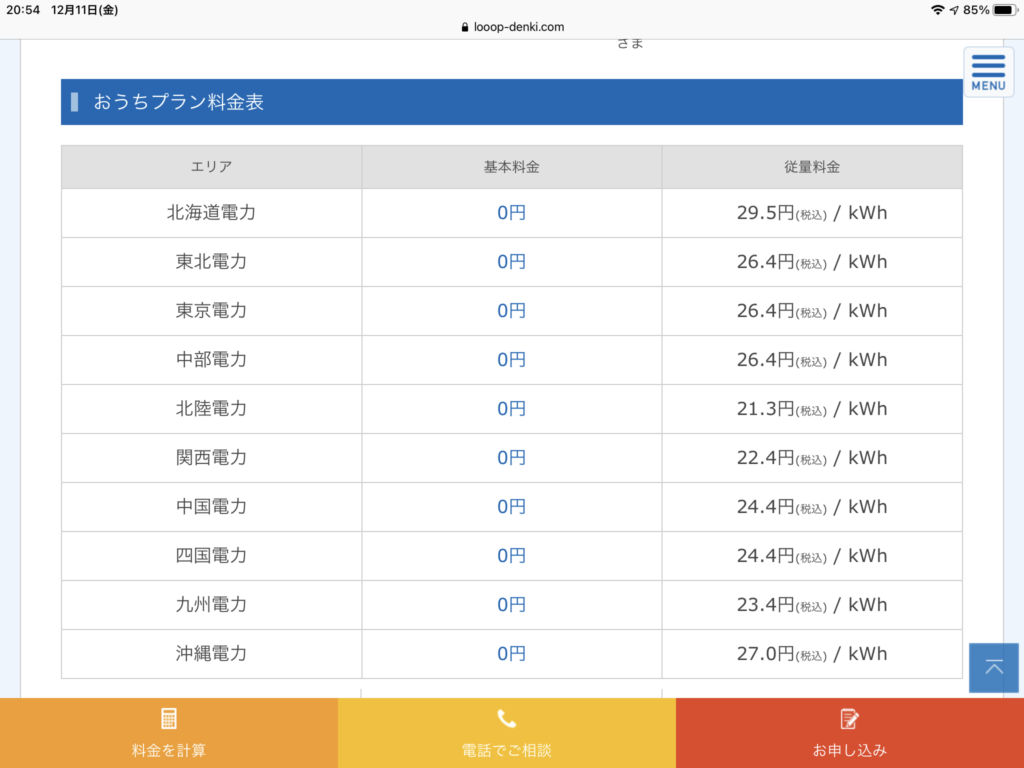Tap 0円 in the 中国電力 row
Image resolution: width=1024 pixels, height=768 pixels.
[511, 507]
